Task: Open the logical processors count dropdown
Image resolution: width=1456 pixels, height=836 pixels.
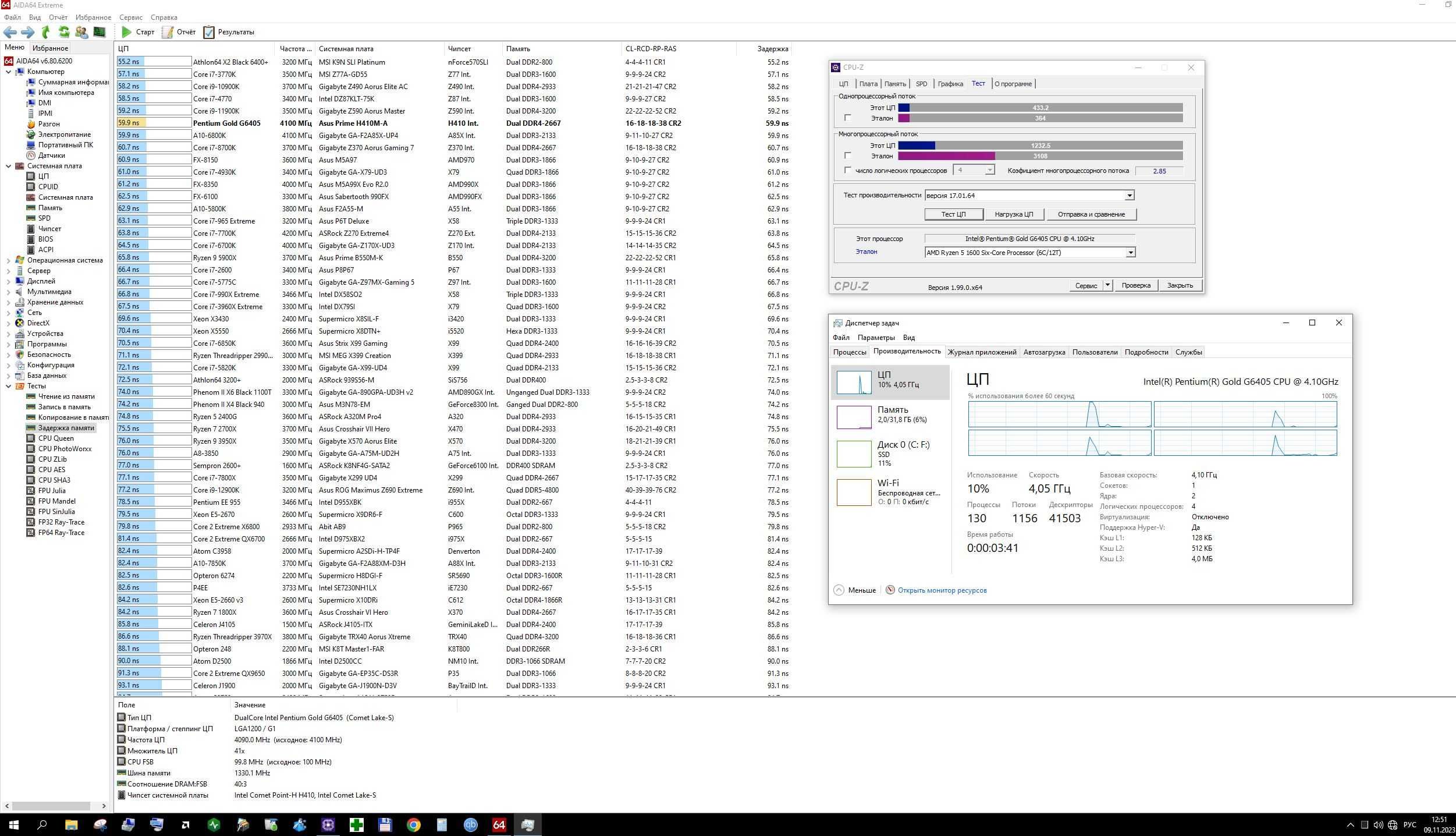Action: point(989,171)
